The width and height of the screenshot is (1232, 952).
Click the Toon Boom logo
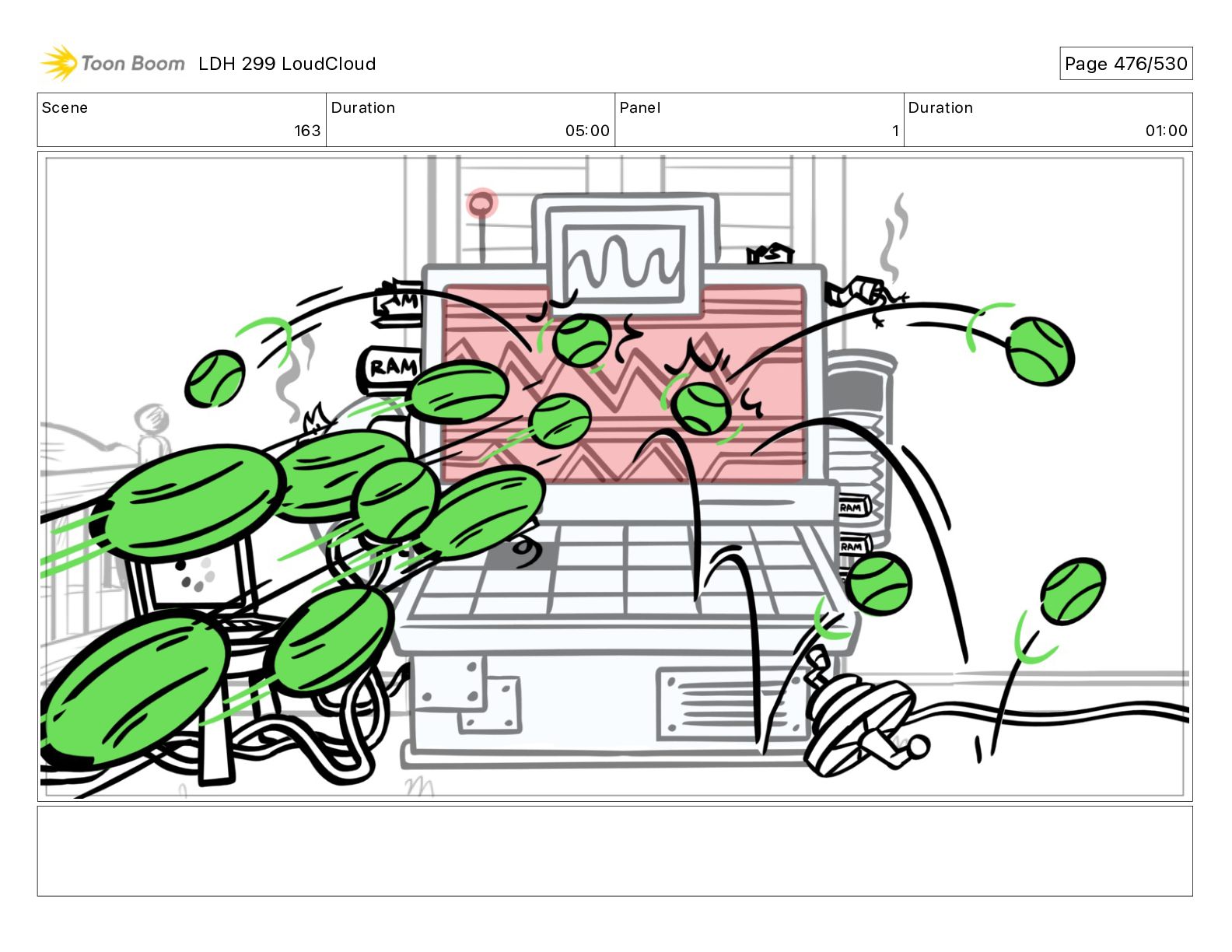pyautogui.click(x=113, y=63)
